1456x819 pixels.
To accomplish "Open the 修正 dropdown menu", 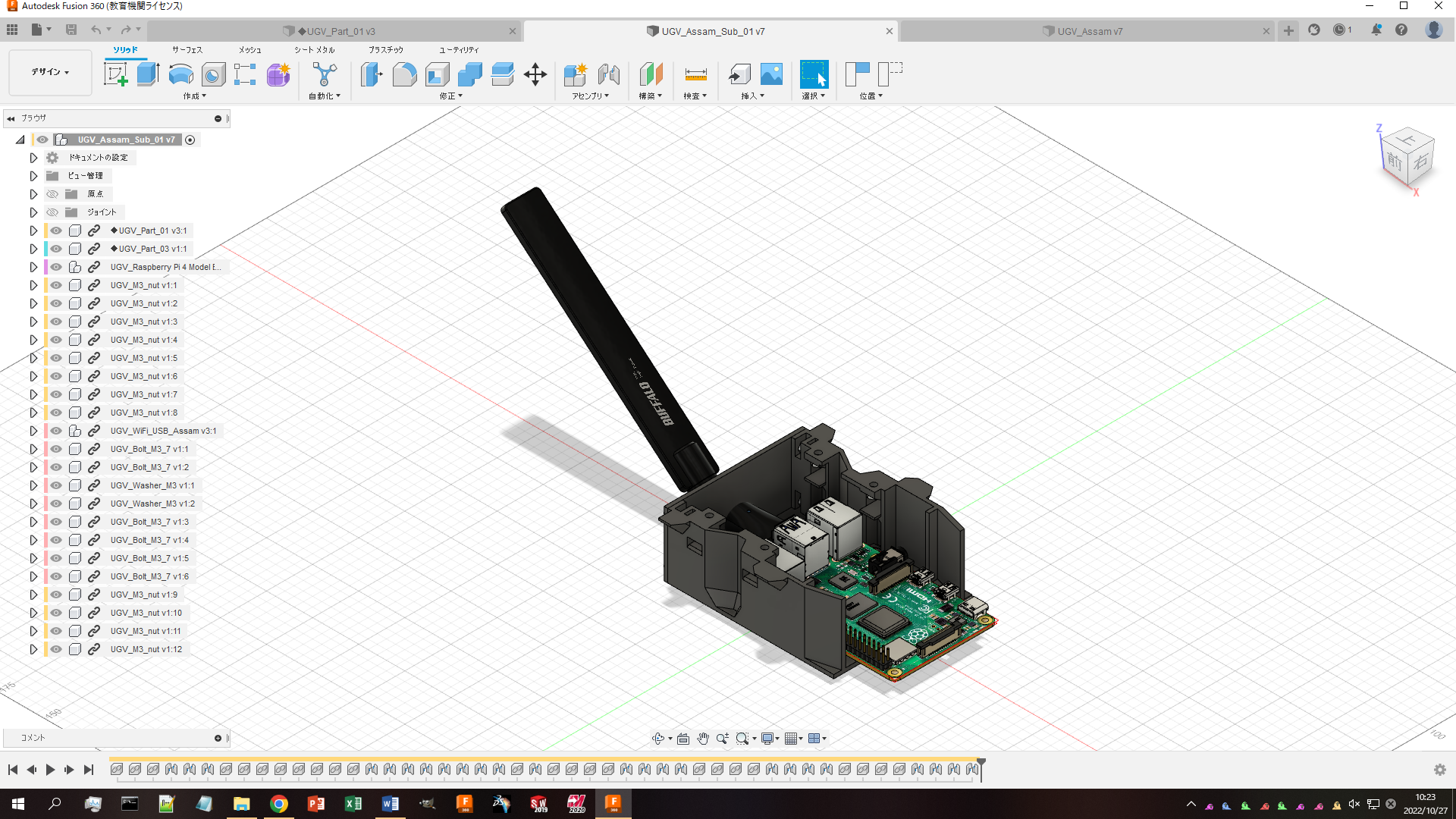I will 450,96.
